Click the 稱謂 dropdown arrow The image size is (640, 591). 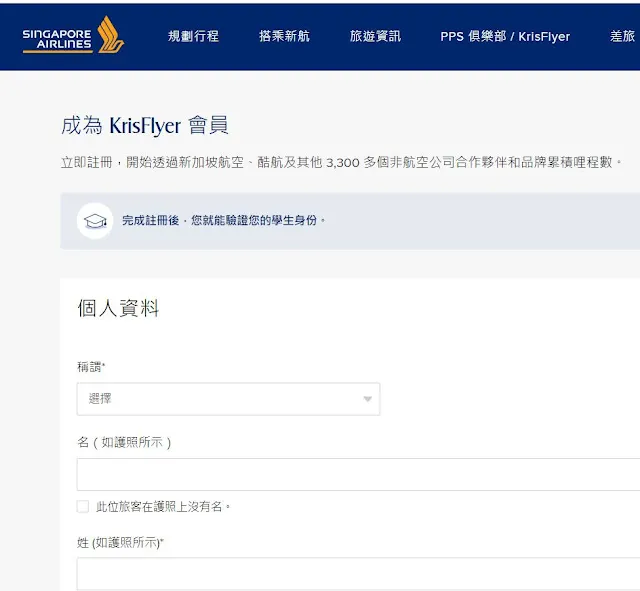pos(368,399)
